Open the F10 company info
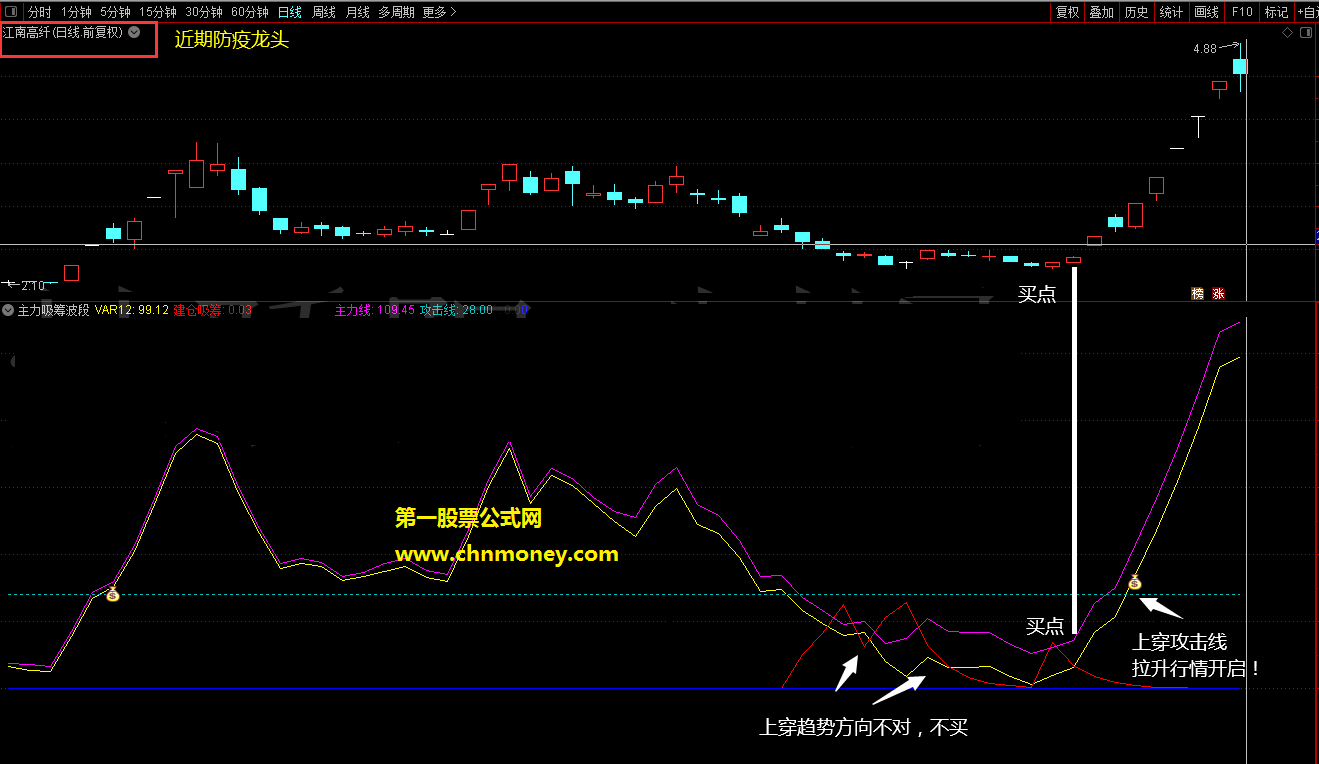The height and width of the screenshot is (764, 1319). [1242, 12]
